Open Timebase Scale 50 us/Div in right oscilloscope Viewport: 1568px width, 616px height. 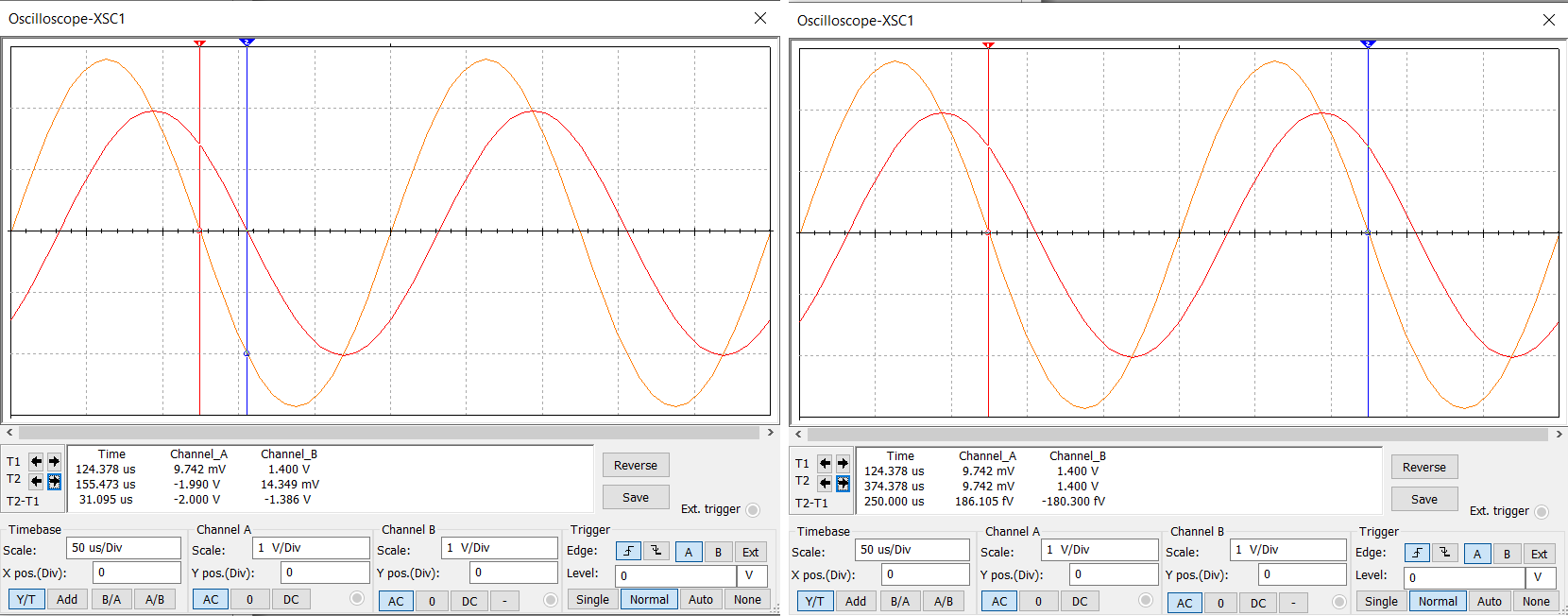pos(912,550)
